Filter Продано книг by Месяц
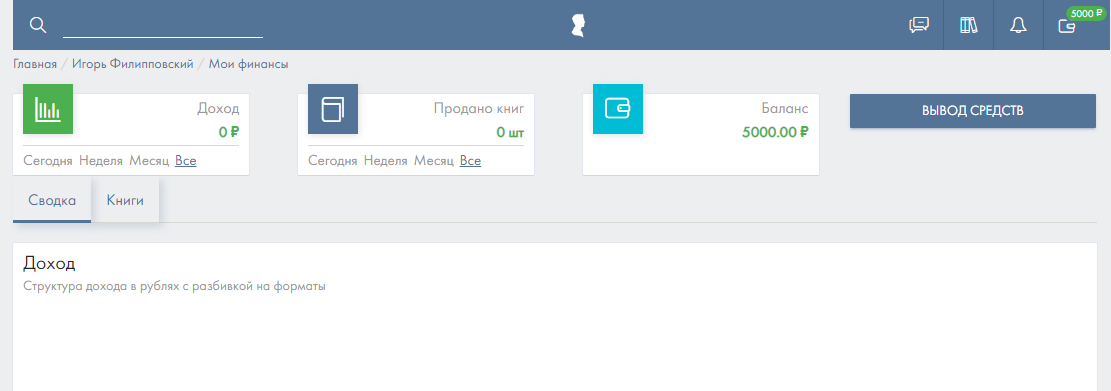The height and width of the screenshot is (391, 1111). pos(434,161)
